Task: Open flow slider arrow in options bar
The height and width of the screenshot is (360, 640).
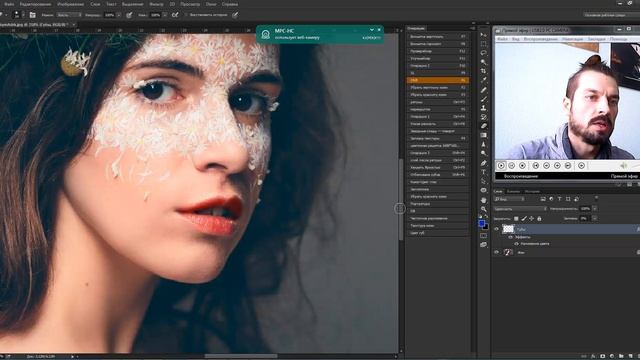Action: click(164, 15)
